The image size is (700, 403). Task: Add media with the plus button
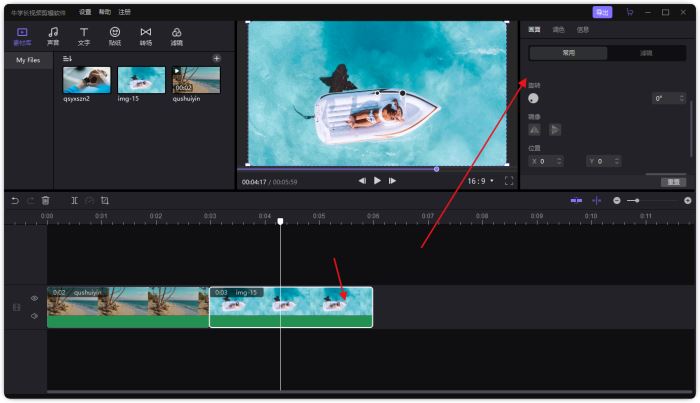(x=217, y=58)
